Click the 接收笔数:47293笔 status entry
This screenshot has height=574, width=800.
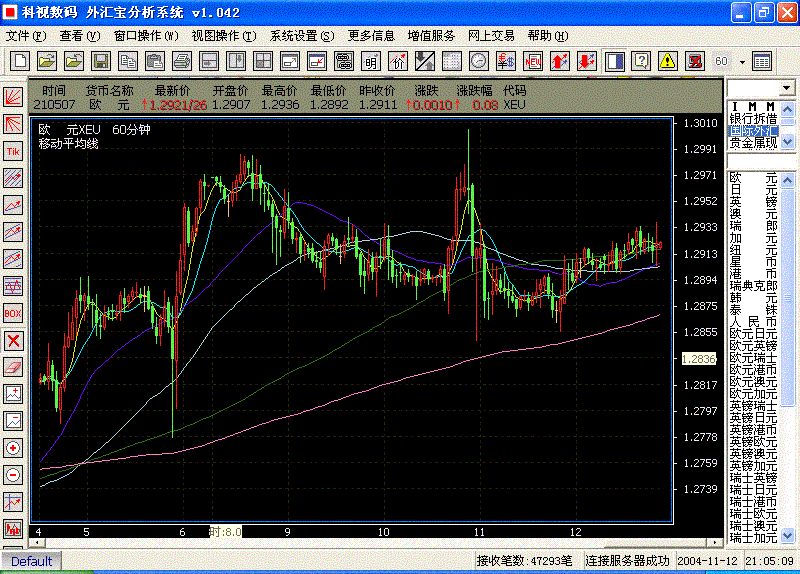[x=524, y=561]
